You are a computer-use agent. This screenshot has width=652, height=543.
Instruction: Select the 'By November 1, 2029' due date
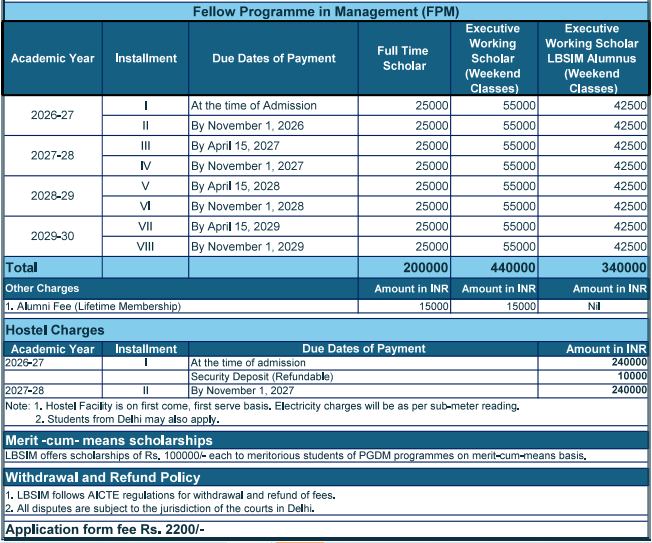click(x=247, y=247)
